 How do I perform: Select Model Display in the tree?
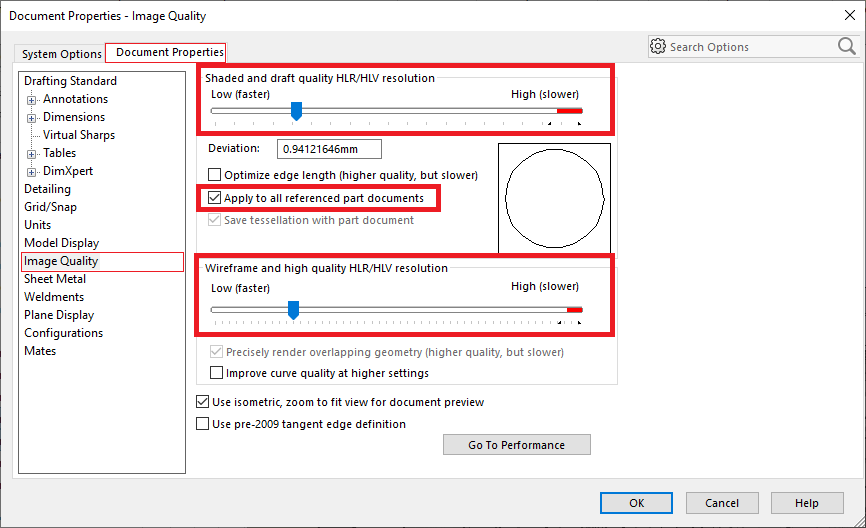(x=61, y=243)
